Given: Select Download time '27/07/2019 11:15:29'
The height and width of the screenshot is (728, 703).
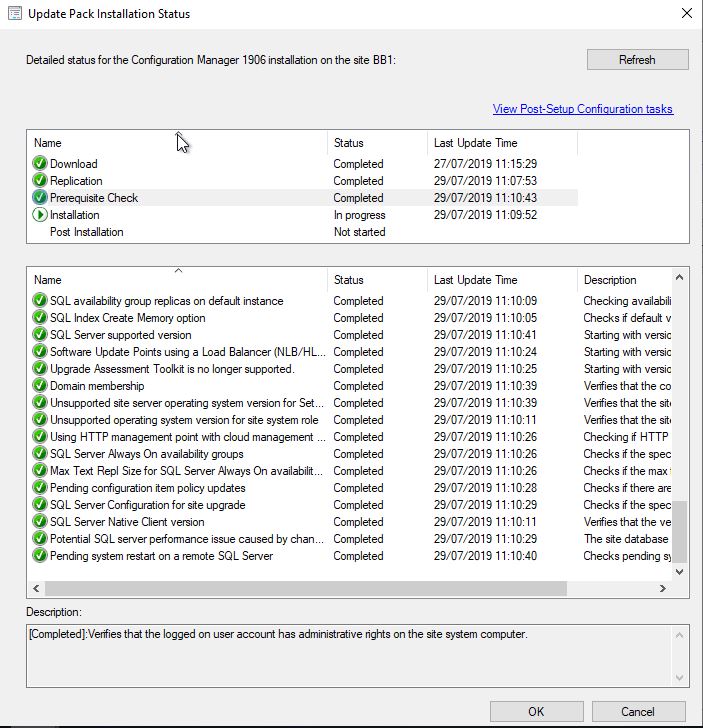Looking at the screenshot, I should click(485, 164).
